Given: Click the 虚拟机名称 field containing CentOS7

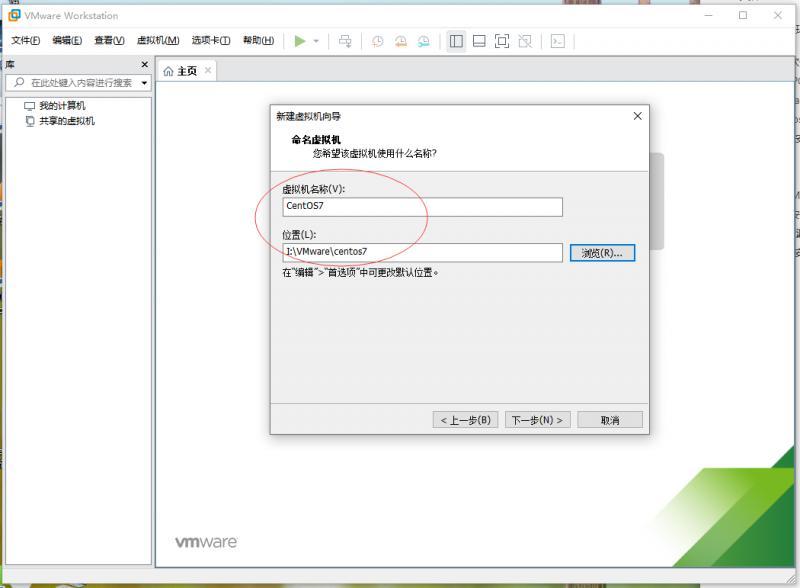Looking at the screenshot, I should click(x=422, y=207).
